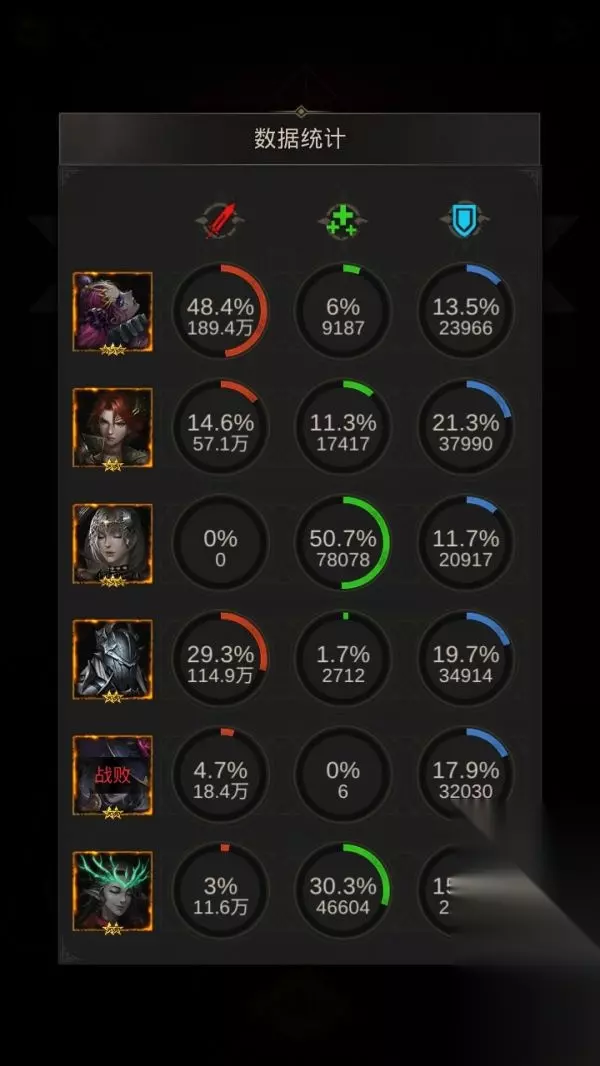The width and height of the screenshot is (600, 1066).
Task: Click the red sword damage column icon
Action: [x=220, y=222]
